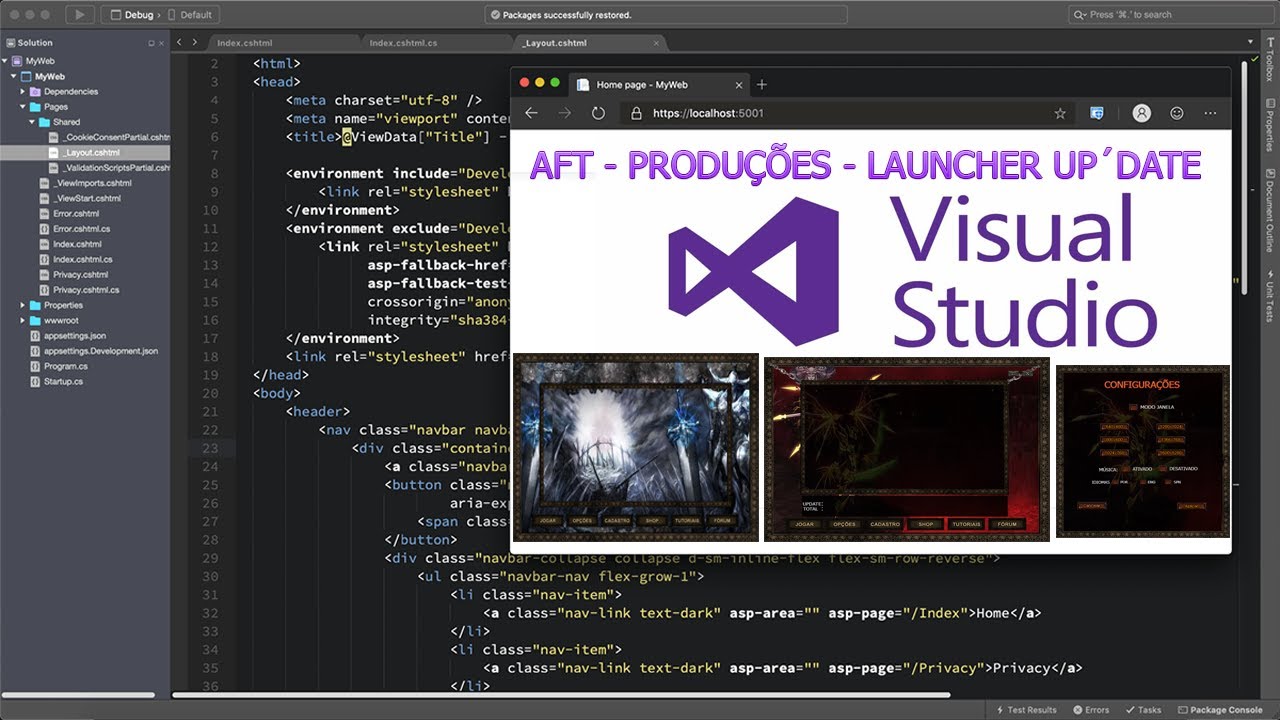Click the Privacy.cshtml file icon
The height and width of the screenshot is (720, 1280).
coord(45,275)
